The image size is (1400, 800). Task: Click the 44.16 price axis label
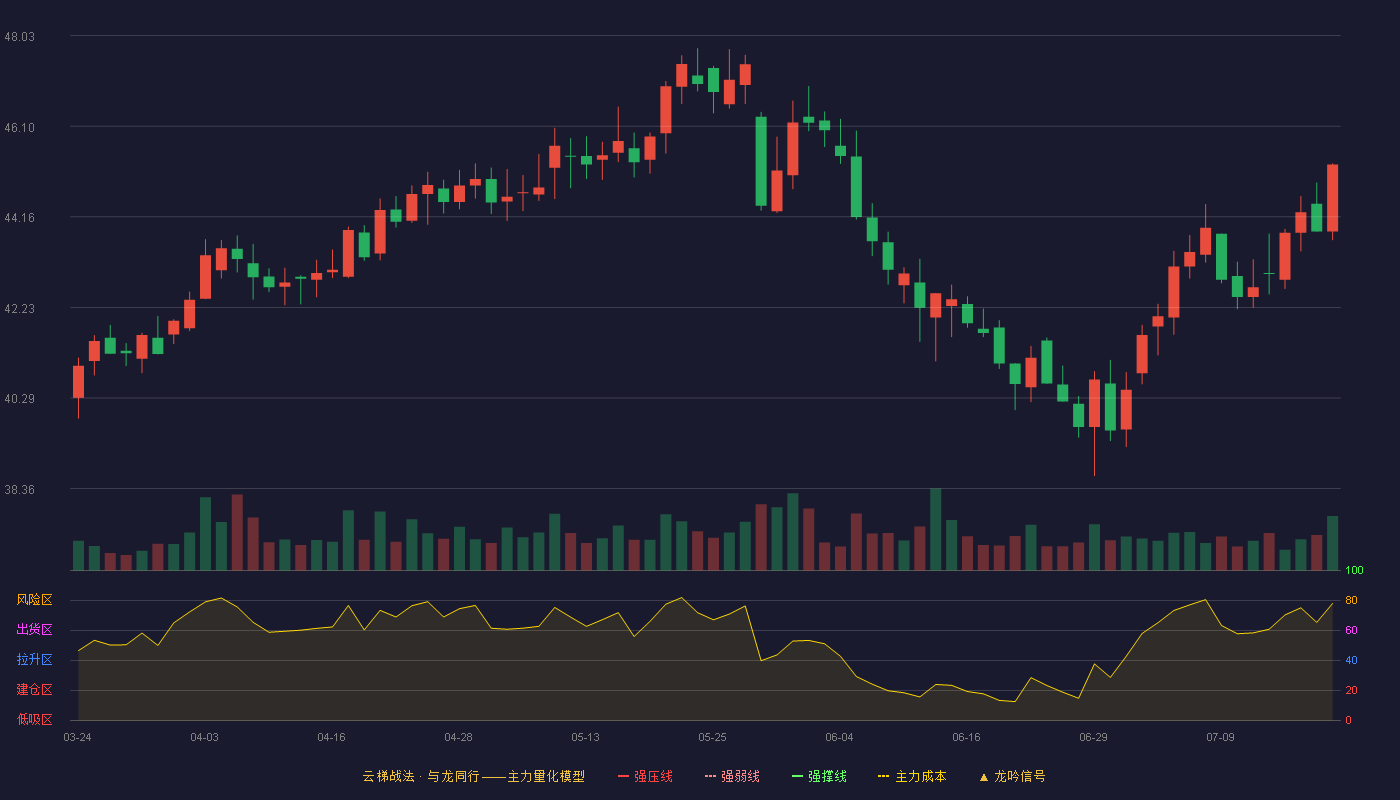(19, 217)
